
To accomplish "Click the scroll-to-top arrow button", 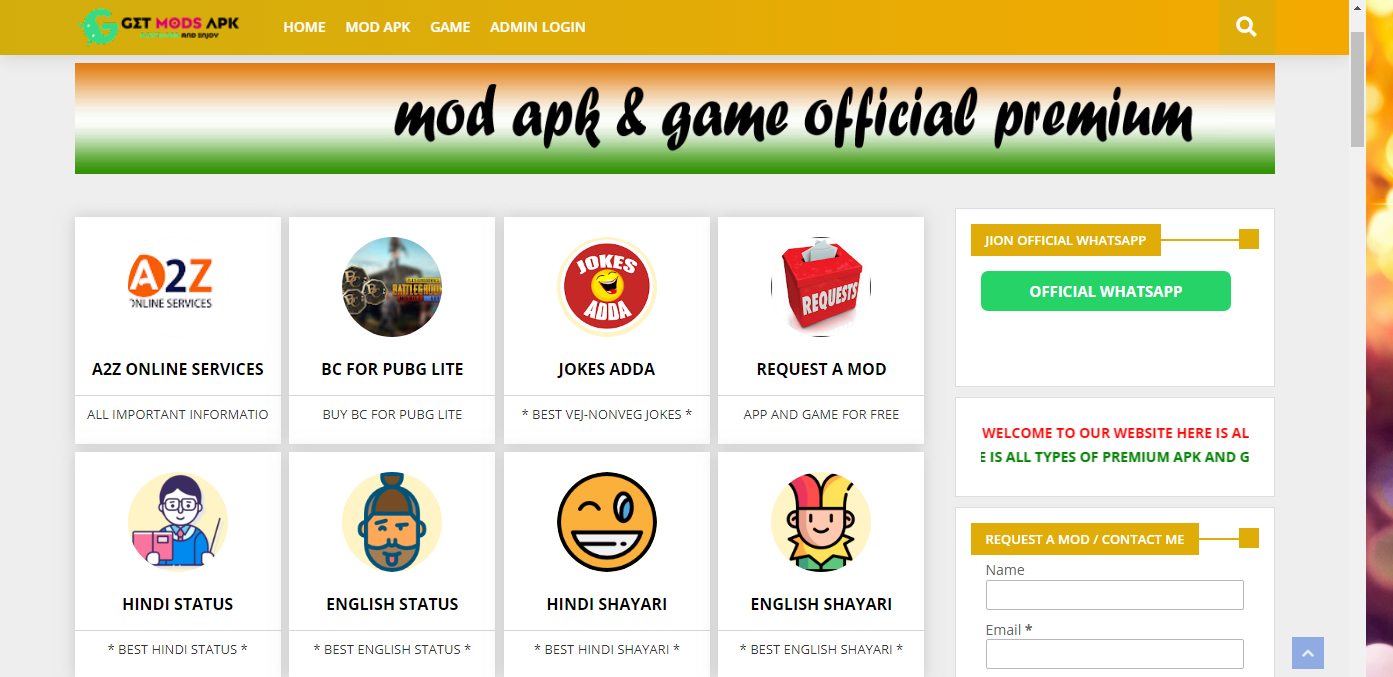I will [1308, 653].
